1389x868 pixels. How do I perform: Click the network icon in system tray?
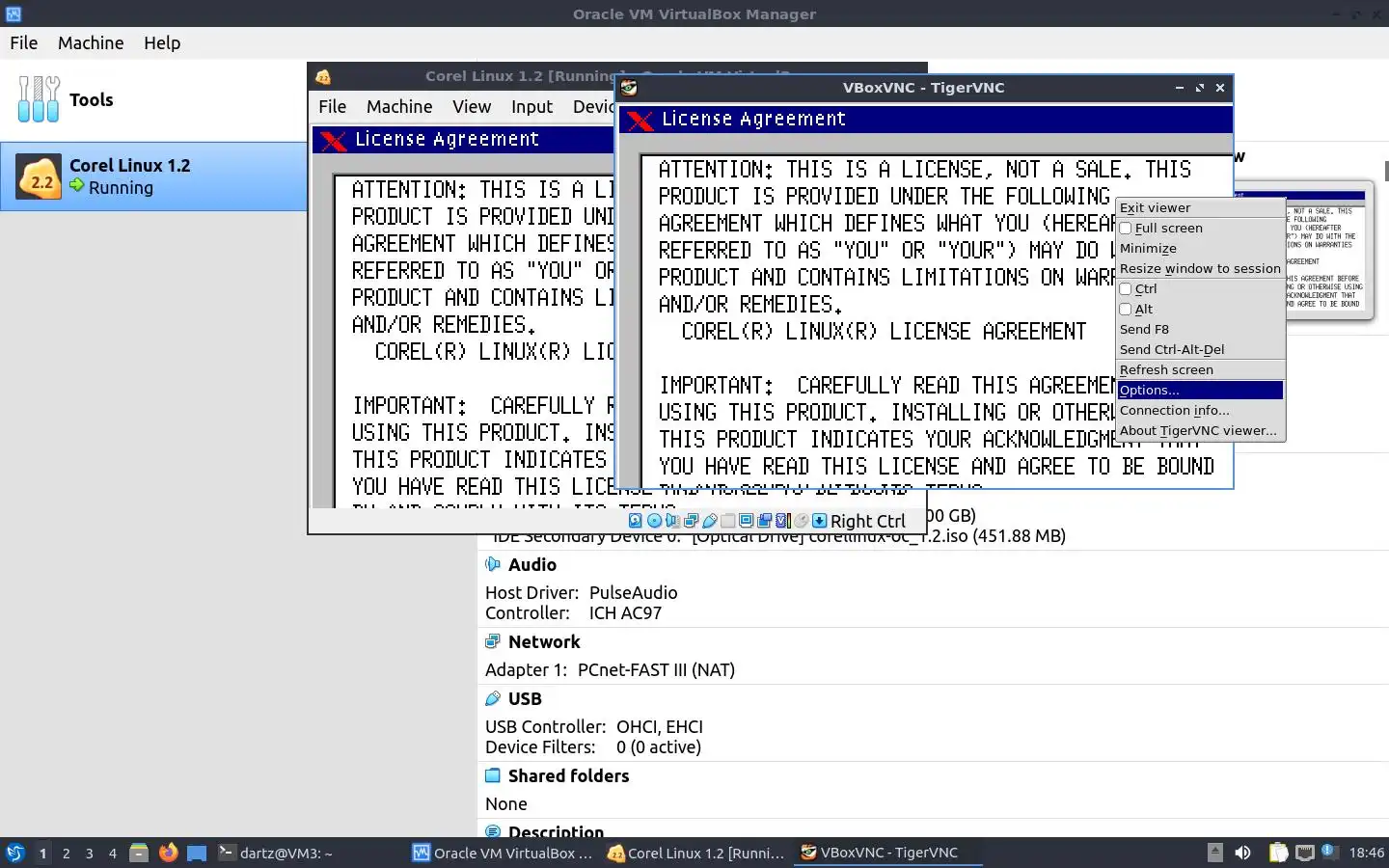1305,853
